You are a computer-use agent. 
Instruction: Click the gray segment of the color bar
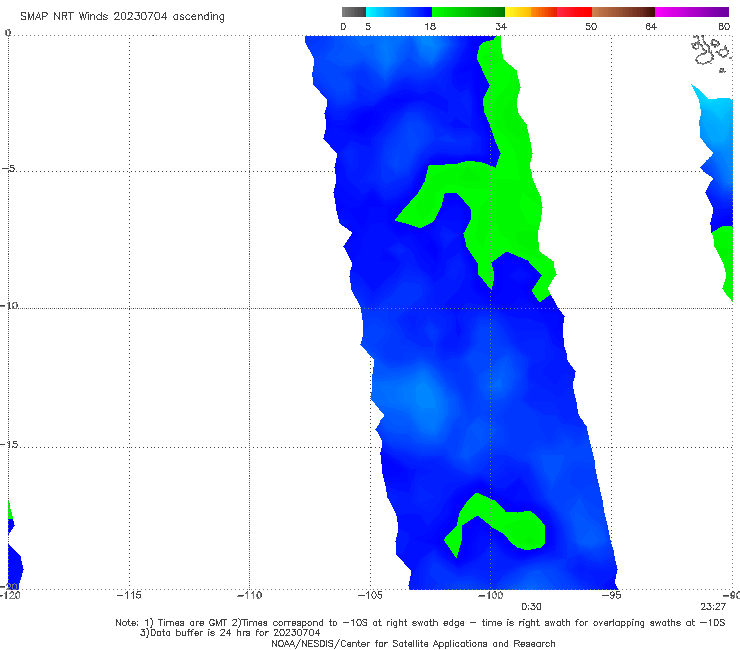click(353, 12)
